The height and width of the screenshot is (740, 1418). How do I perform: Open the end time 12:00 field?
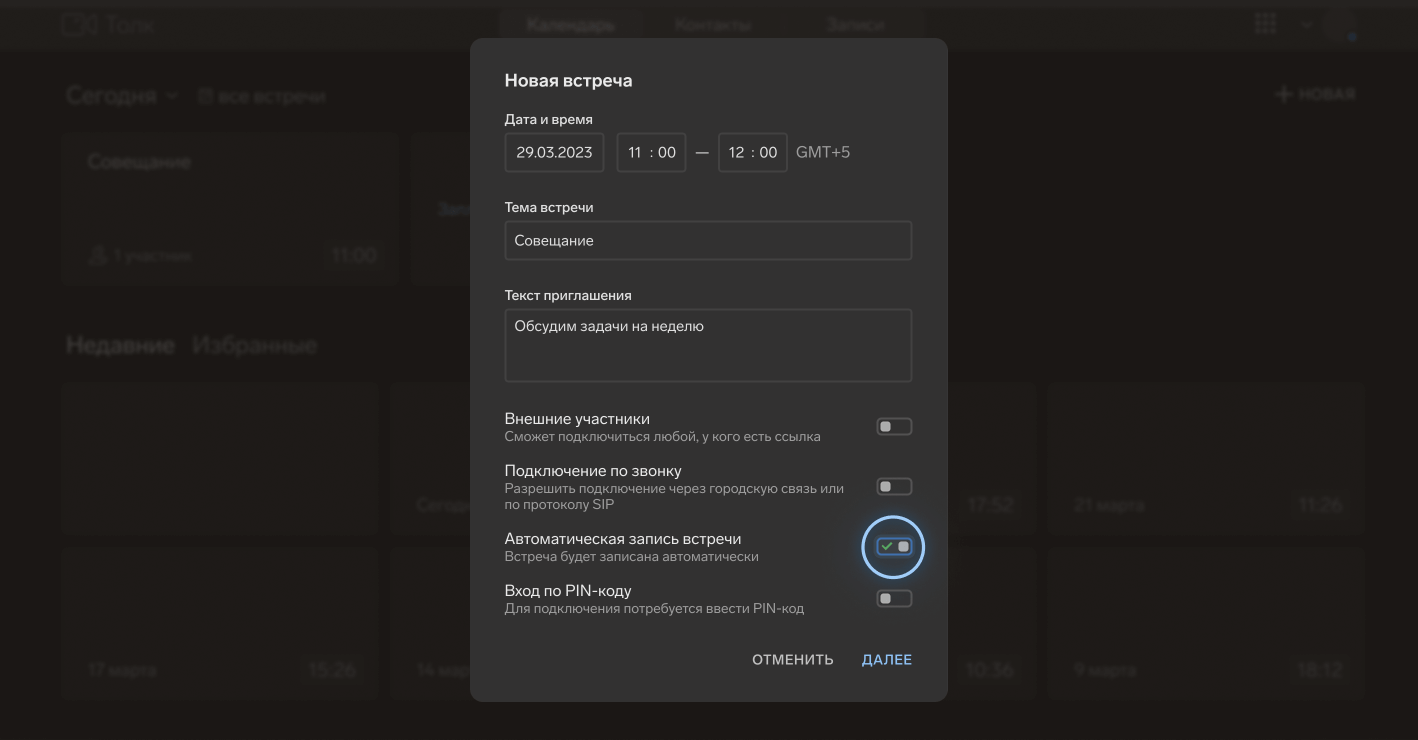tap(752, 153)
